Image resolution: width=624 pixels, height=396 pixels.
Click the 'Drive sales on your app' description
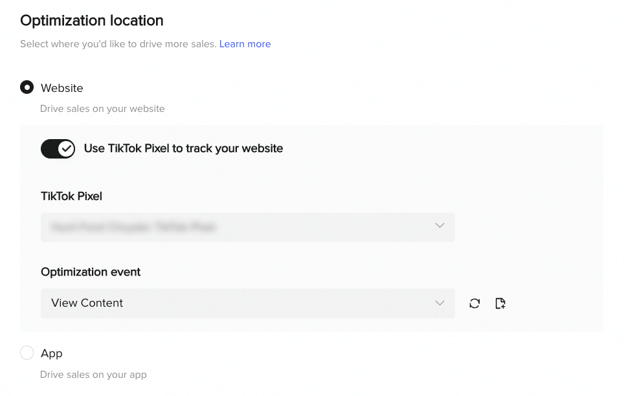(94, 375)
